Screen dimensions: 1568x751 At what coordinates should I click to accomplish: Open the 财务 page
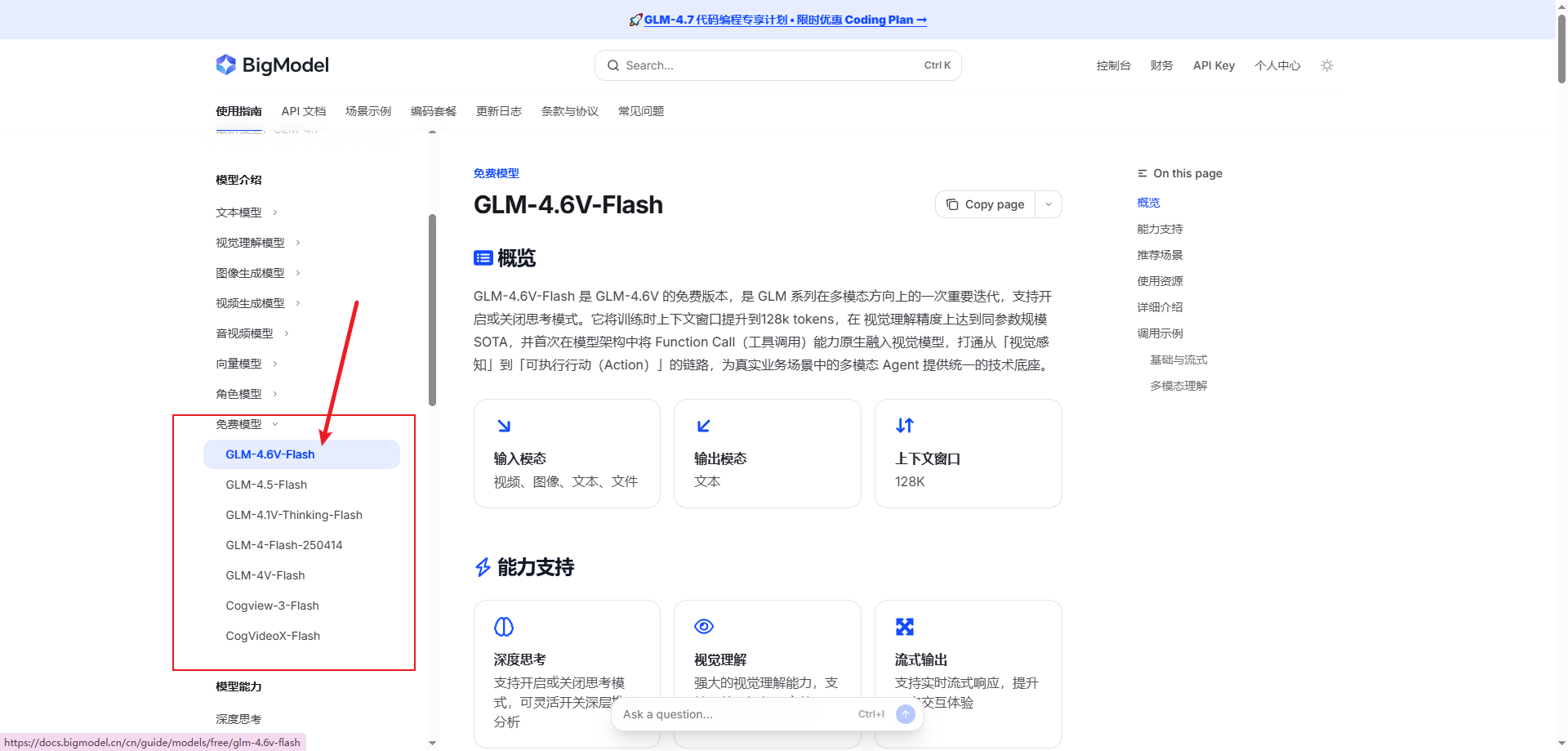1162,65
